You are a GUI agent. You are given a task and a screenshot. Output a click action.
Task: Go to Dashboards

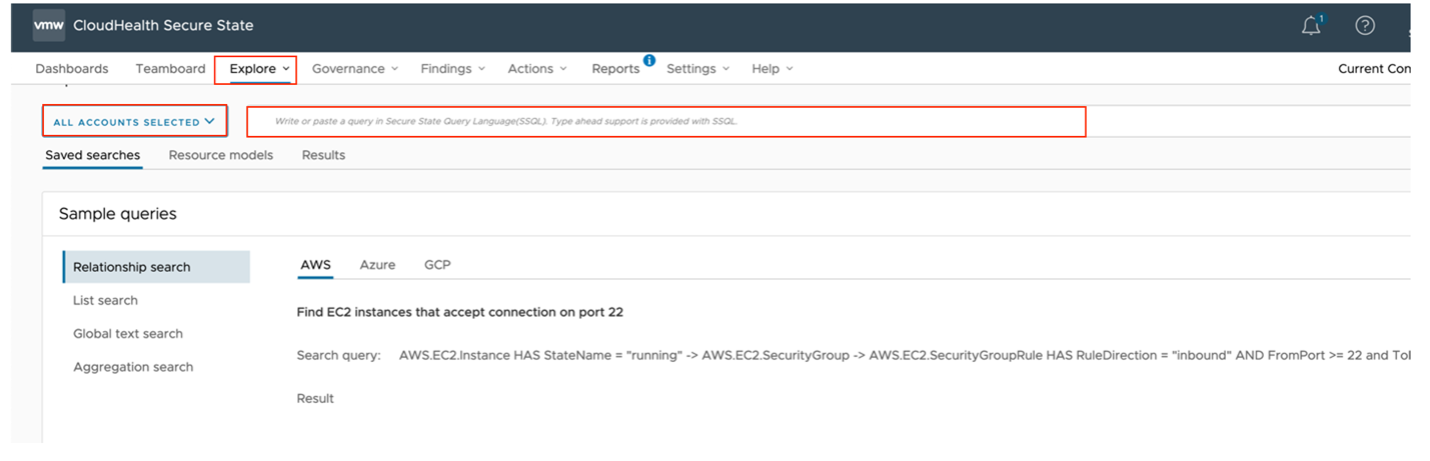(72, 69)
